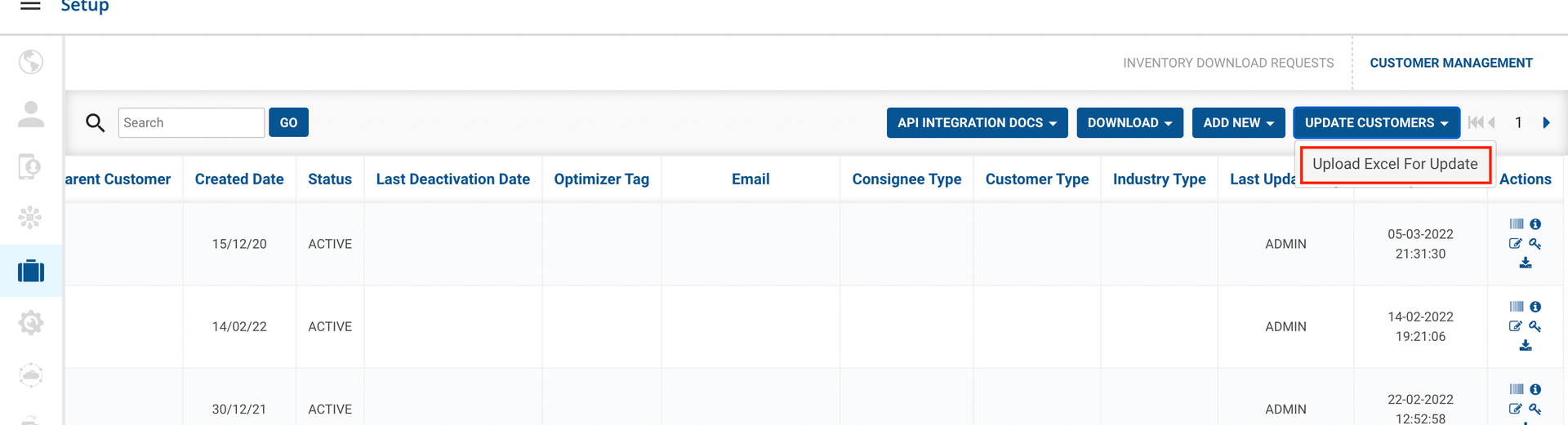This screenshot has height=425, width=1568.
Task: Edit the customer created on 15/12/20
Action: click(1516, 244)
